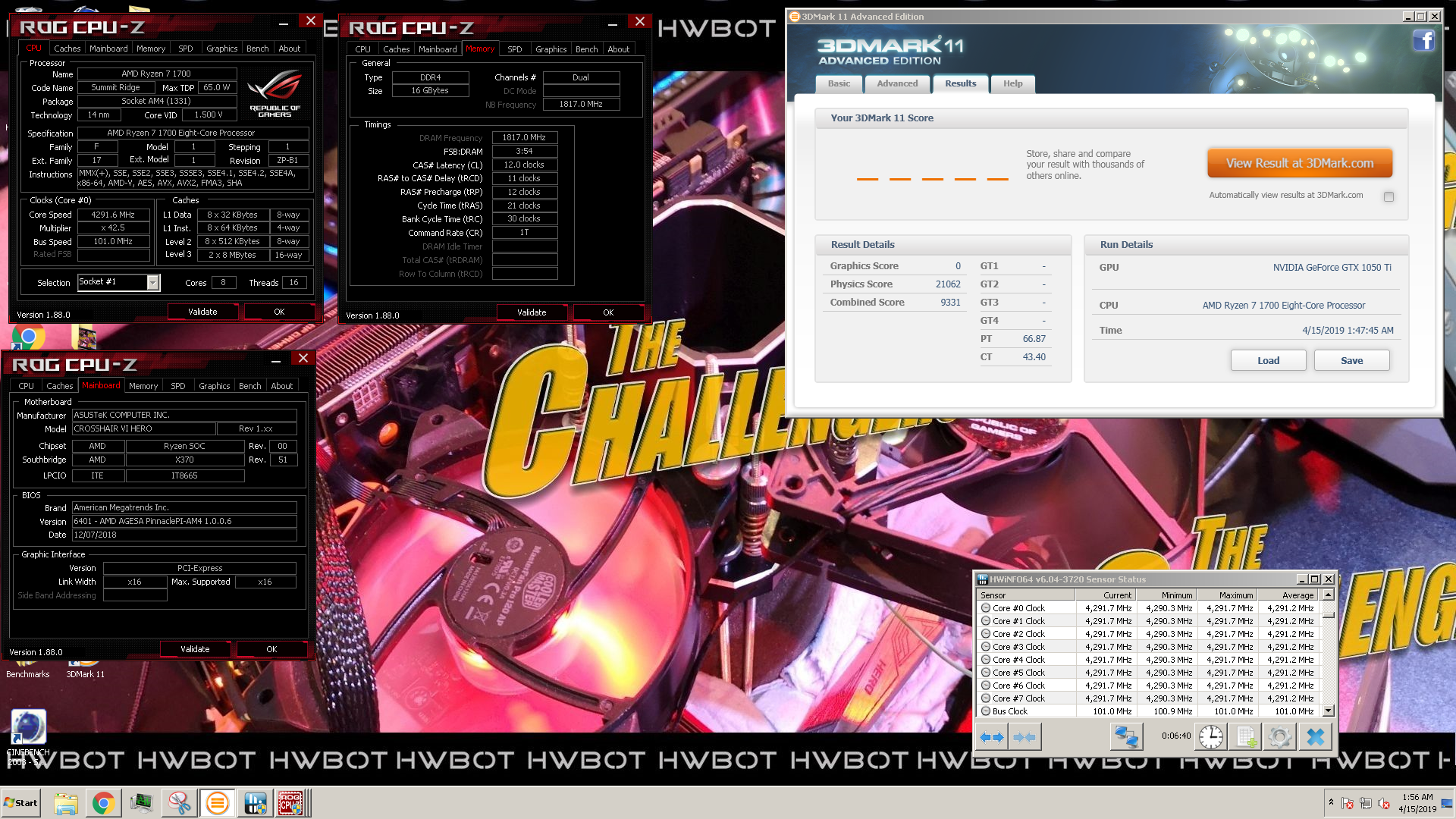Click Core Speed field 4291.6 MHz
The width and height of the screenshot is (1456, 819).
(113, 215)
